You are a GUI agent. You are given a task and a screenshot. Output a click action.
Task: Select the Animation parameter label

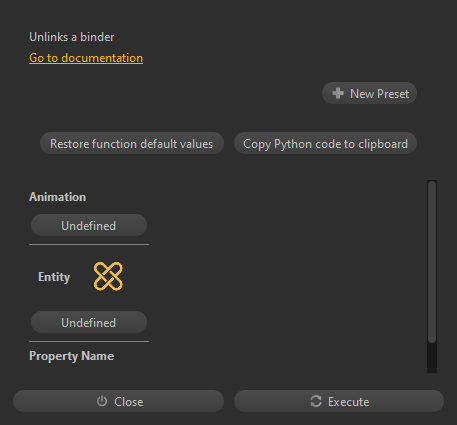tap(58, 197)
